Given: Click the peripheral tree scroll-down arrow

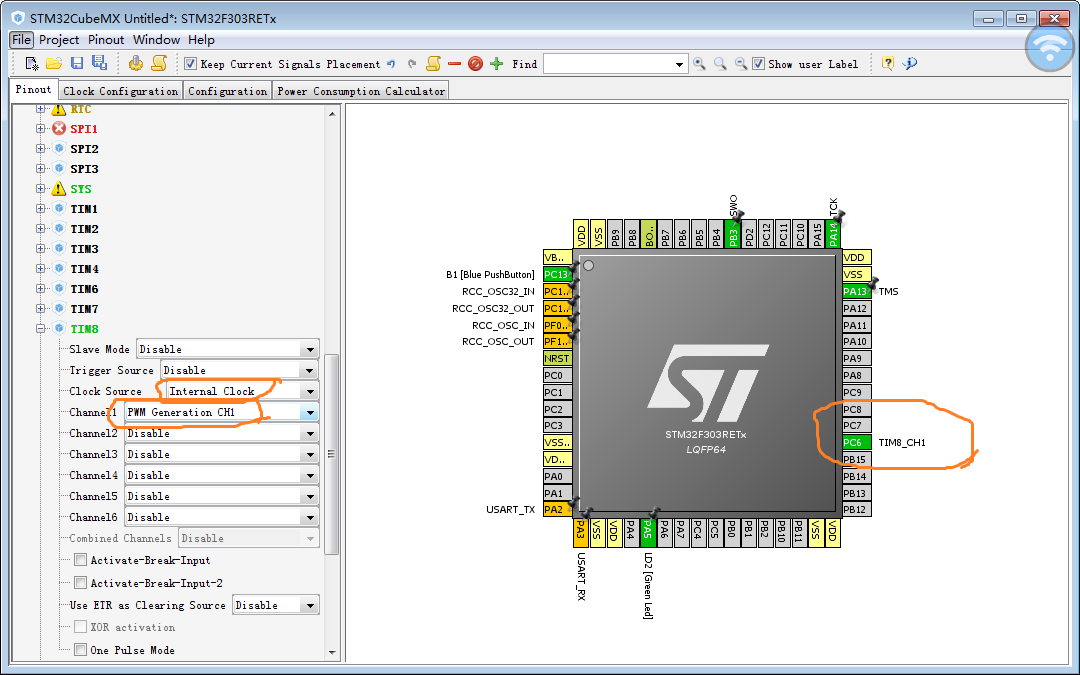Looking at the screenshot, I should pyautogui.click(x=332, y=652).
